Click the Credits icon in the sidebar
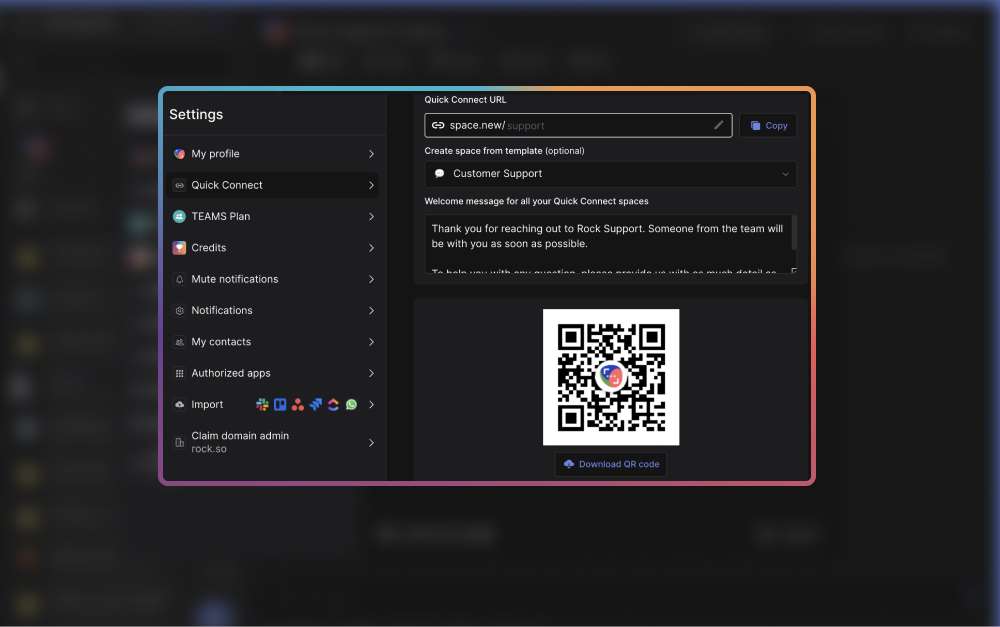Screen dimensions: 1000x627 181,247
